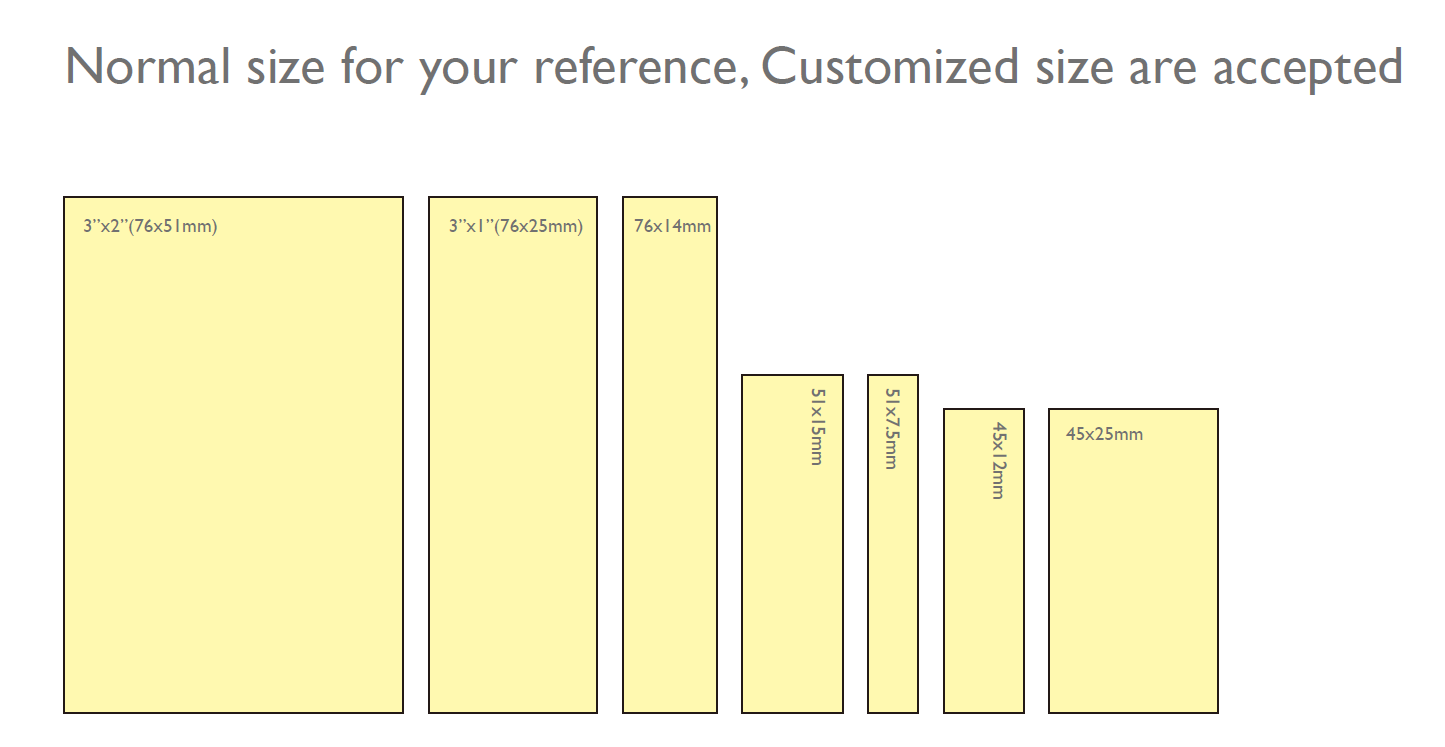Select the largest yellow 3"x2" rectangle

[x=233, y=455]
